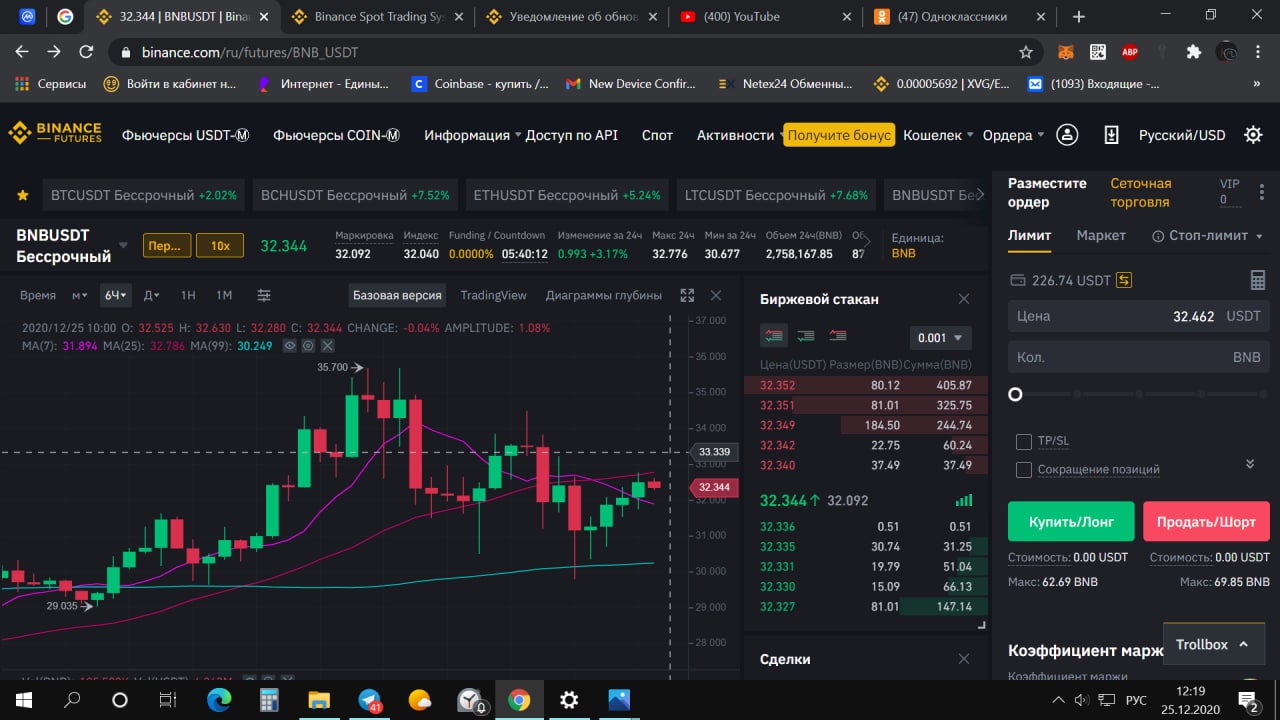Show both bids and asks order book view
Image resolution: width=1280 pixels, height=720 pixels.
pos(772,336)
